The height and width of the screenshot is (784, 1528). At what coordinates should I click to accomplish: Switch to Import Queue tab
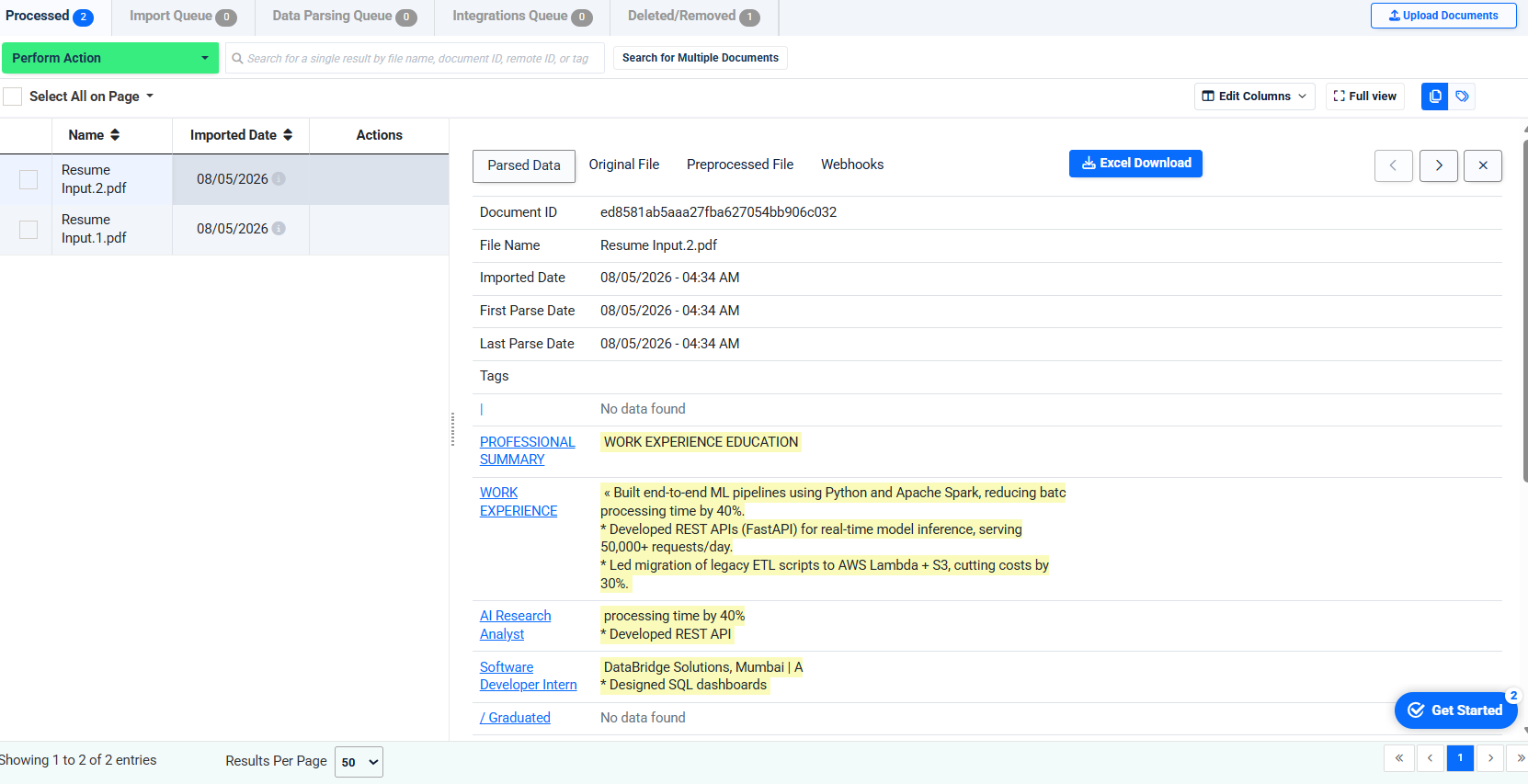click(183, 17)
